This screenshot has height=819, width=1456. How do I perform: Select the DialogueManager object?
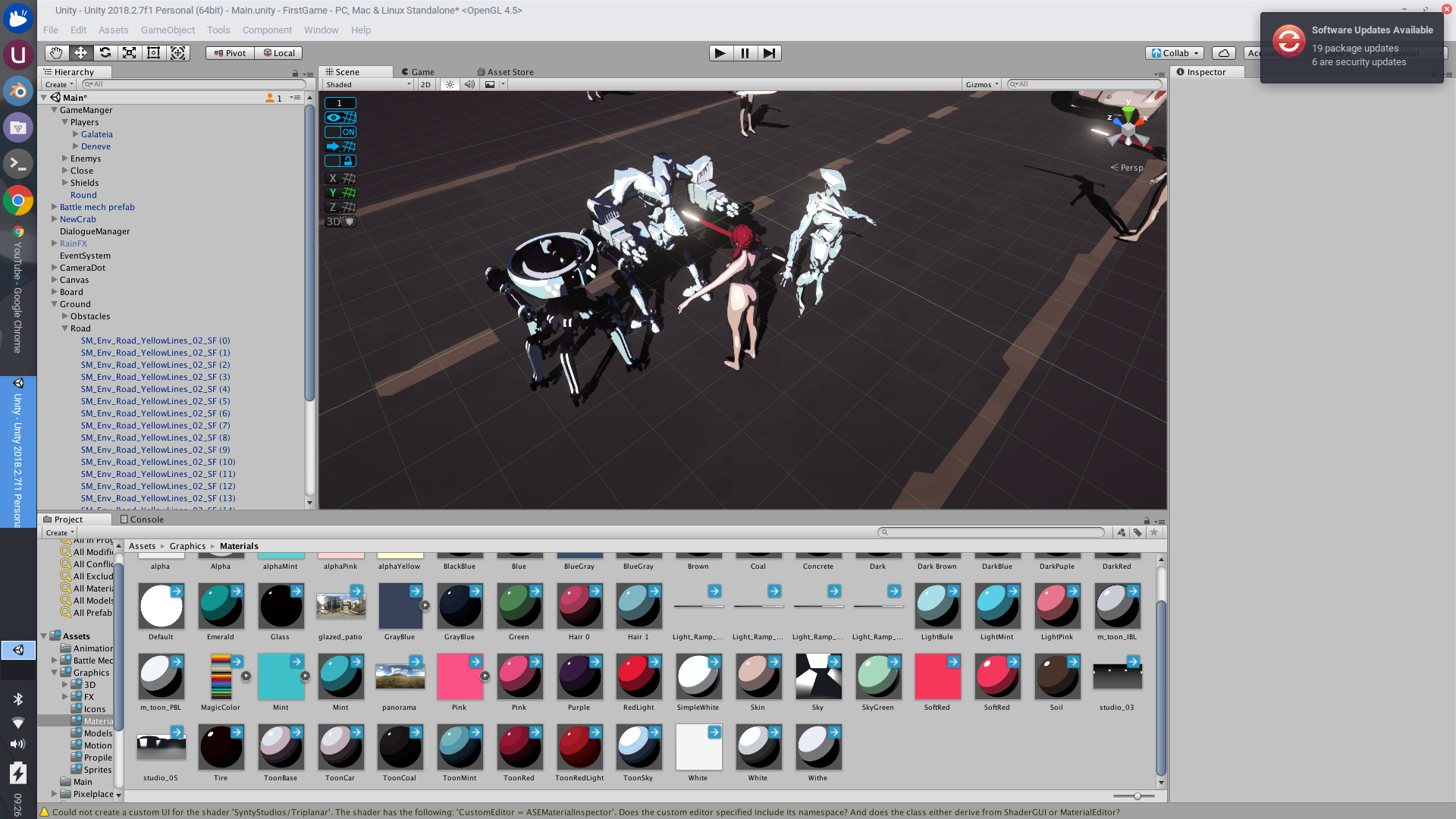tap(95, 231)
